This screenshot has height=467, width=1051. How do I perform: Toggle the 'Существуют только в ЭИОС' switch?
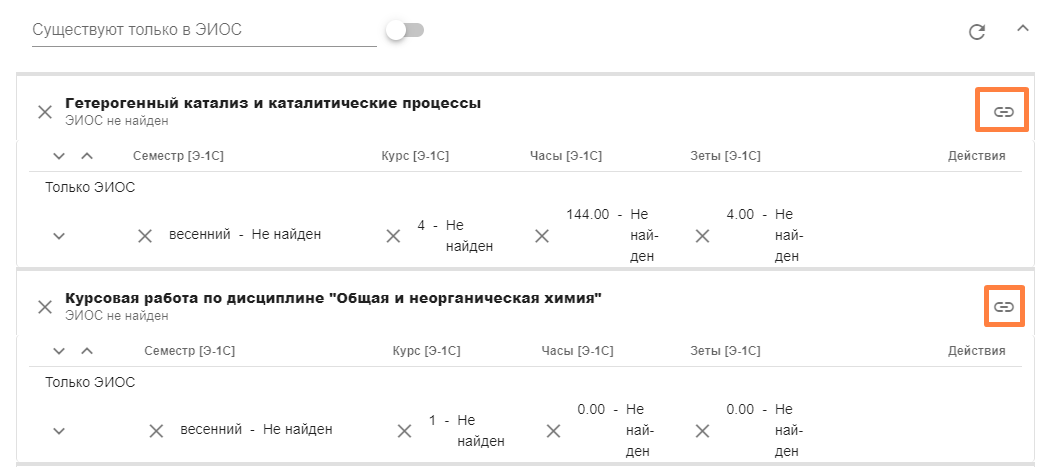[405, 31]
